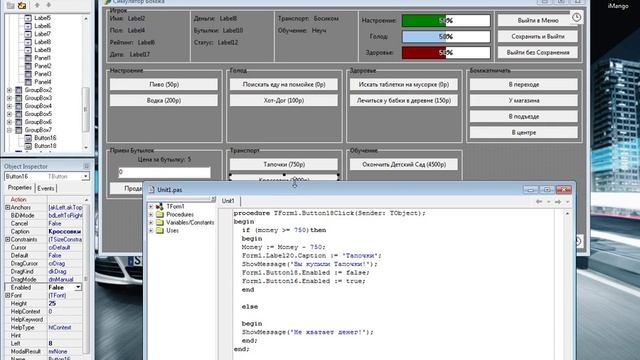The image size is (640, 360).
Task: Click the 'Хот-Дог (100р)' button
Action: point(284,100)
